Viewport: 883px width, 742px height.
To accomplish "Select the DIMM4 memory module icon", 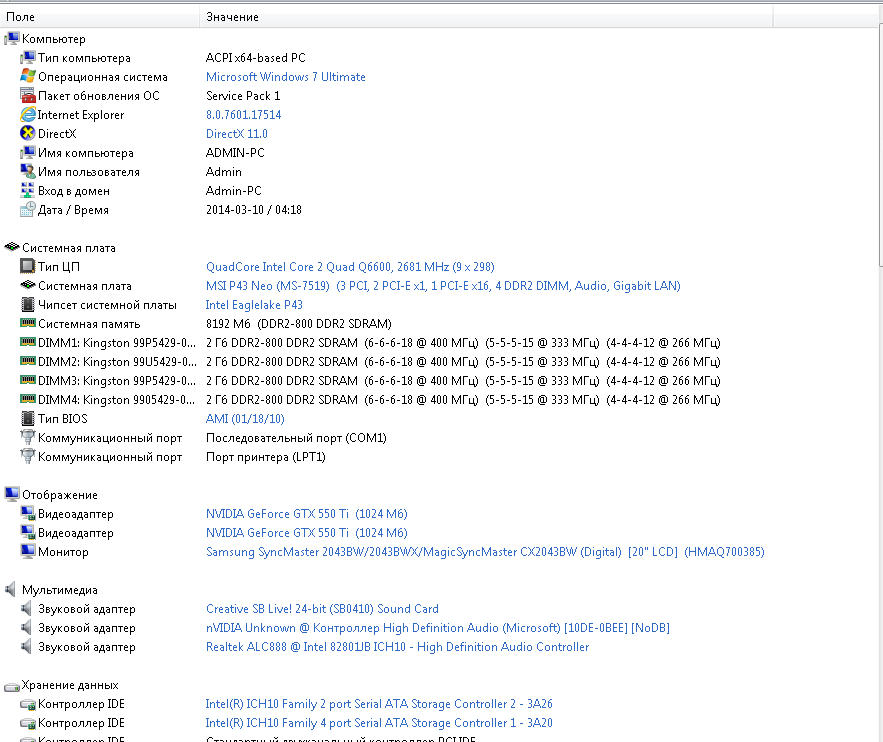I will [x=28, y=400].
